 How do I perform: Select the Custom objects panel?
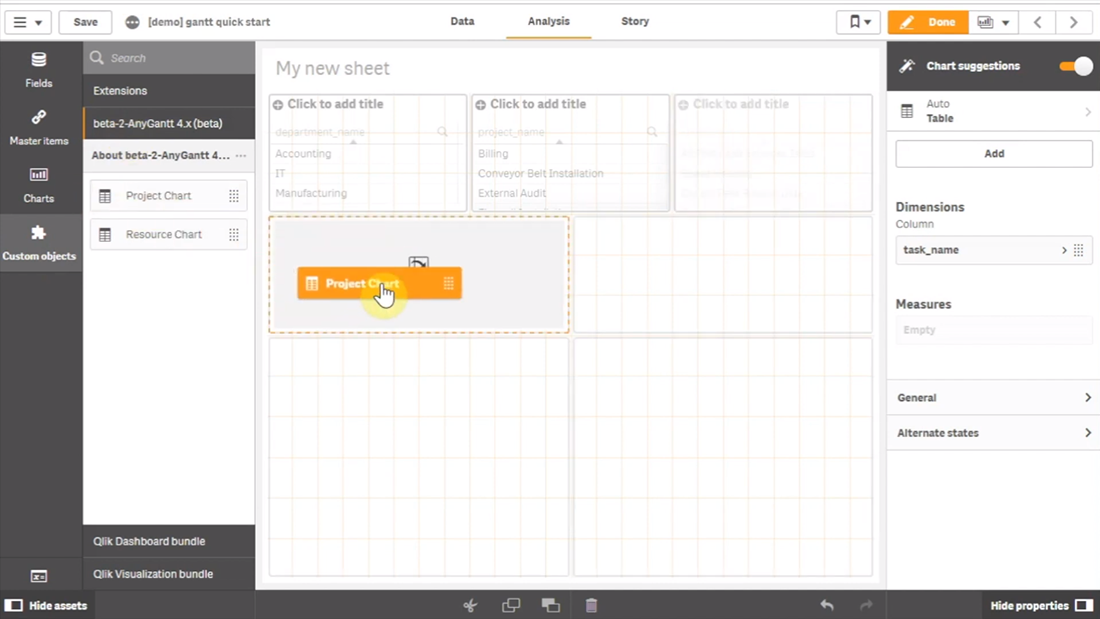tap(40, 242)
